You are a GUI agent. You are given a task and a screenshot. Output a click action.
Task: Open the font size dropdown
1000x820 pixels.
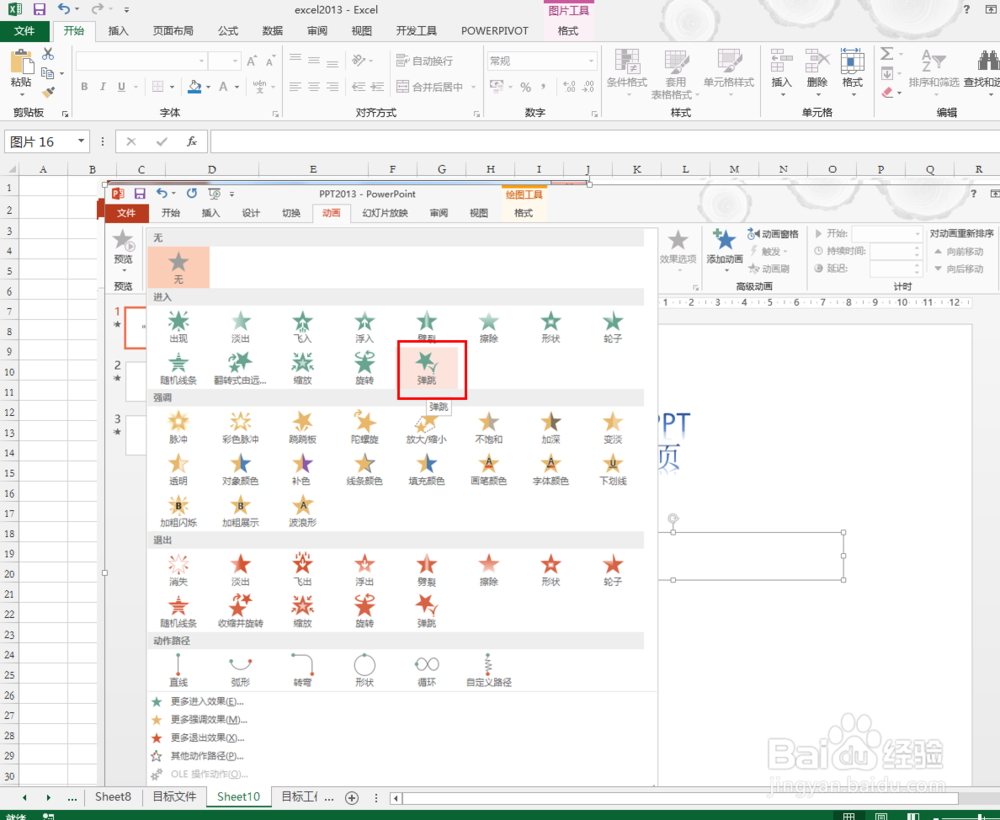[235, 61]
